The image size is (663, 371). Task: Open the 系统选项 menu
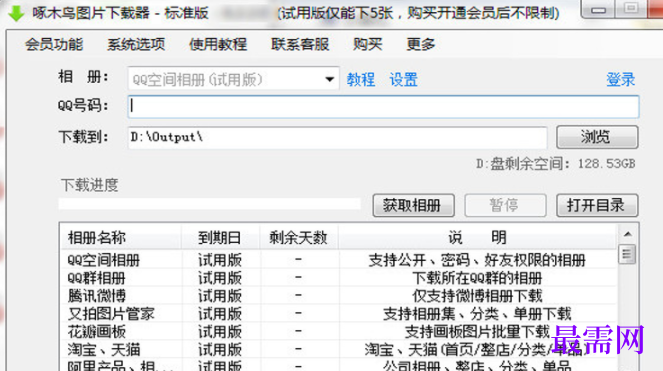tap(136, 44)
